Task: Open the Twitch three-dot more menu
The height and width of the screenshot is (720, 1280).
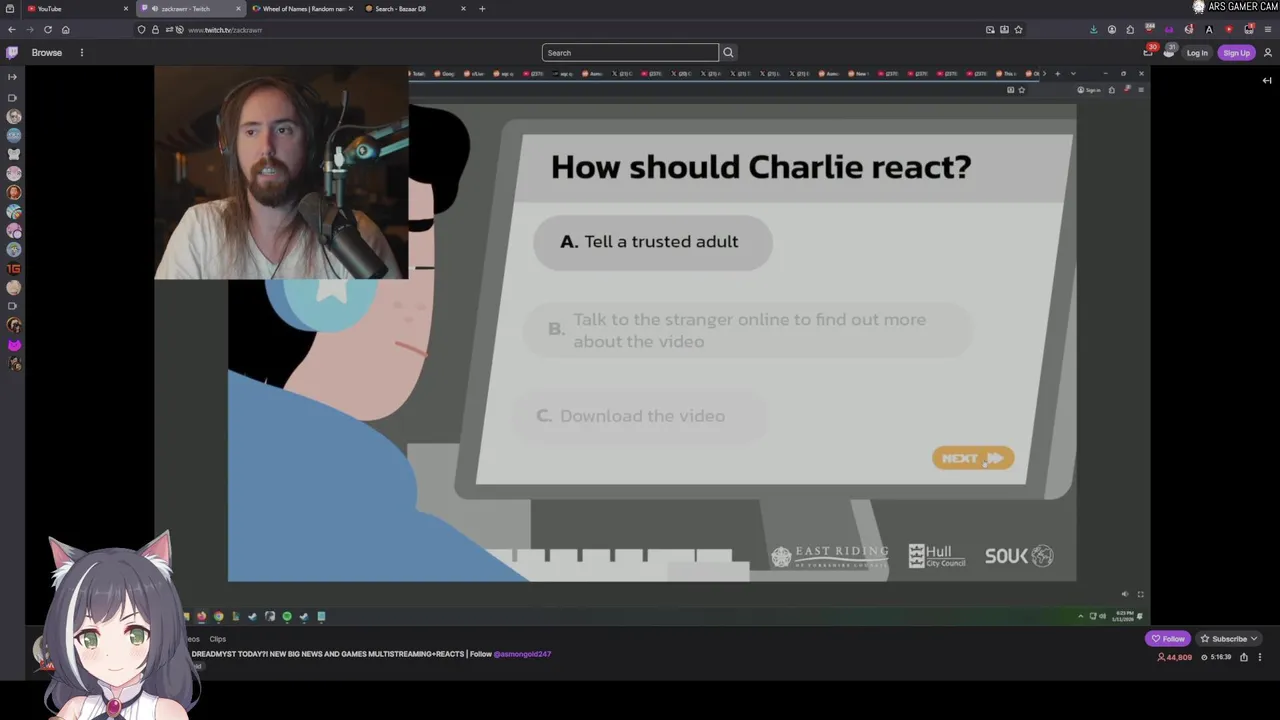Action: pos(82,52)
